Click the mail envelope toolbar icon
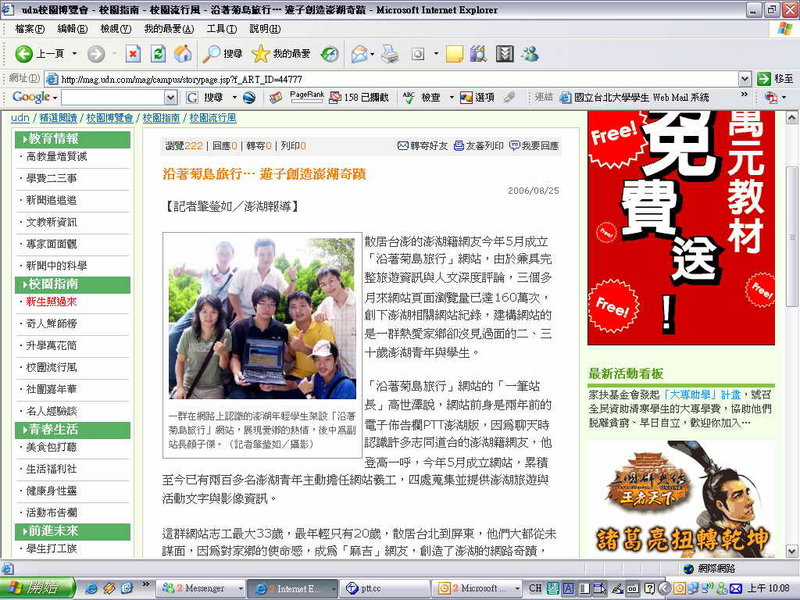This screenshot has height=600, width=800. (359, 53)
